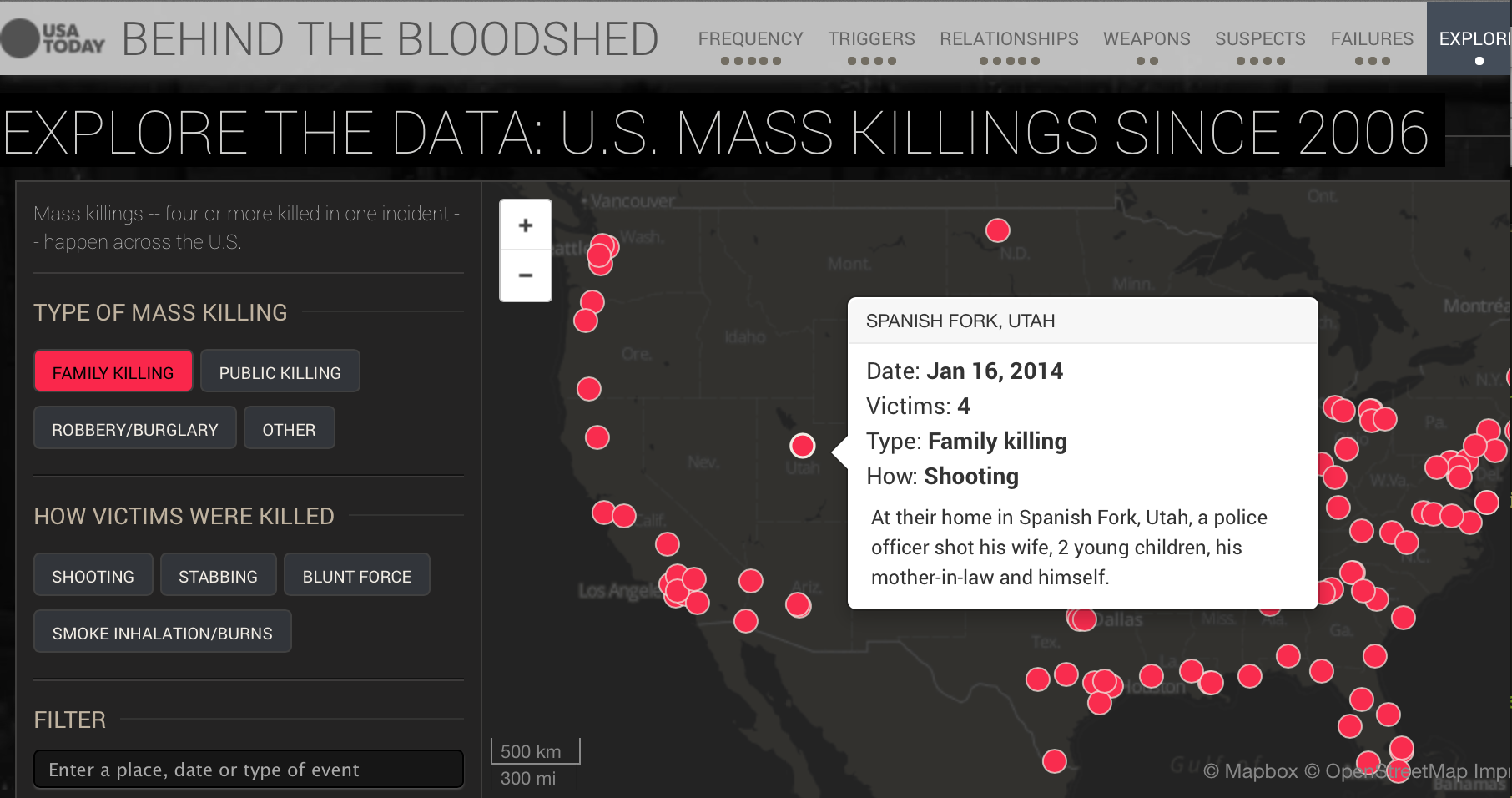Zoom out the map with minus button
1512x798 pixels.
tap(526, 275)
